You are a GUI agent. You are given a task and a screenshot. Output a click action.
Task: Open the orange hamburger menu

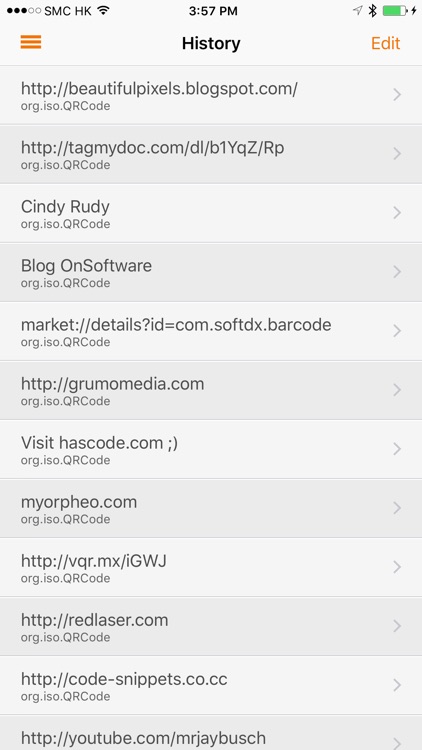pos(31,43)
